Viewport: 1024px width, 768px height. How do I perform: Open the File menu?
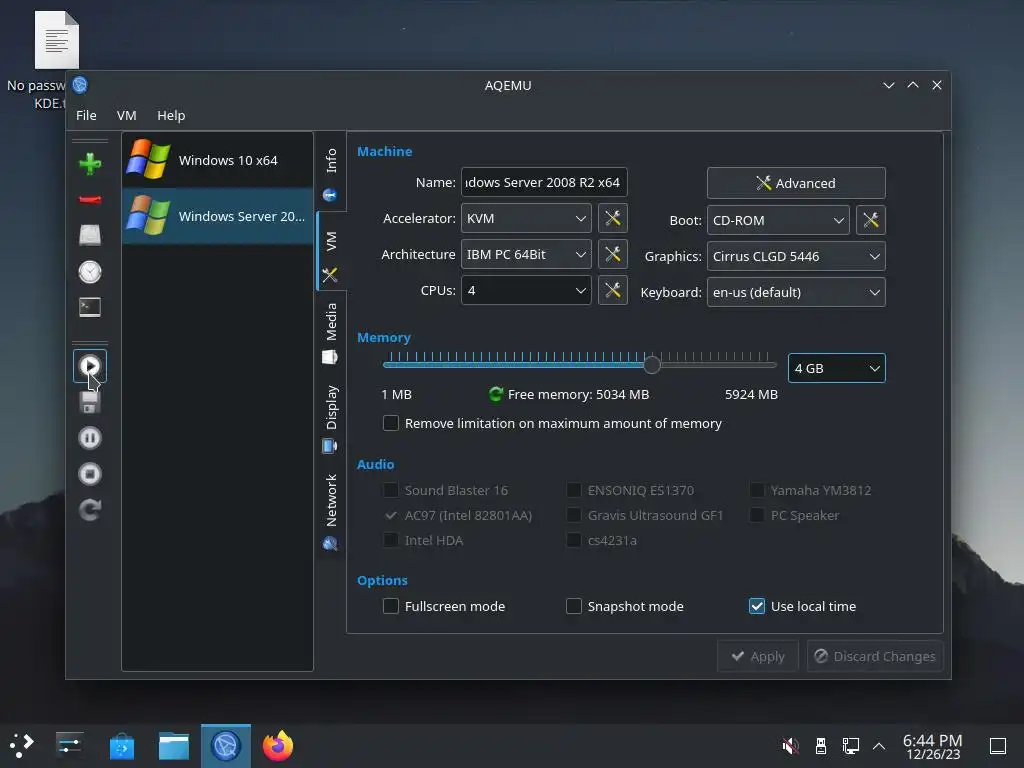86,115
